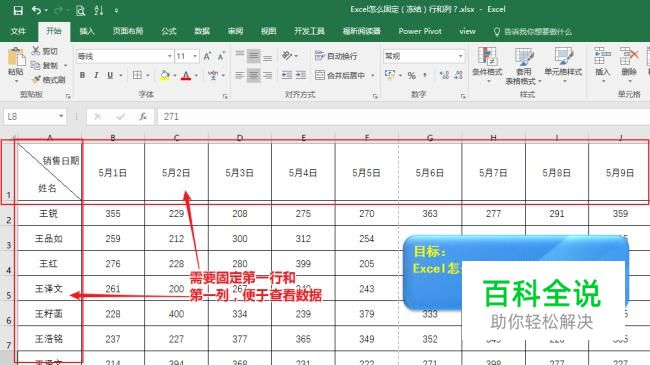This screenshot has height=365, width=650.
Task: Increase the cell indent
Action: pyautogui.click(x=301, y=75)
